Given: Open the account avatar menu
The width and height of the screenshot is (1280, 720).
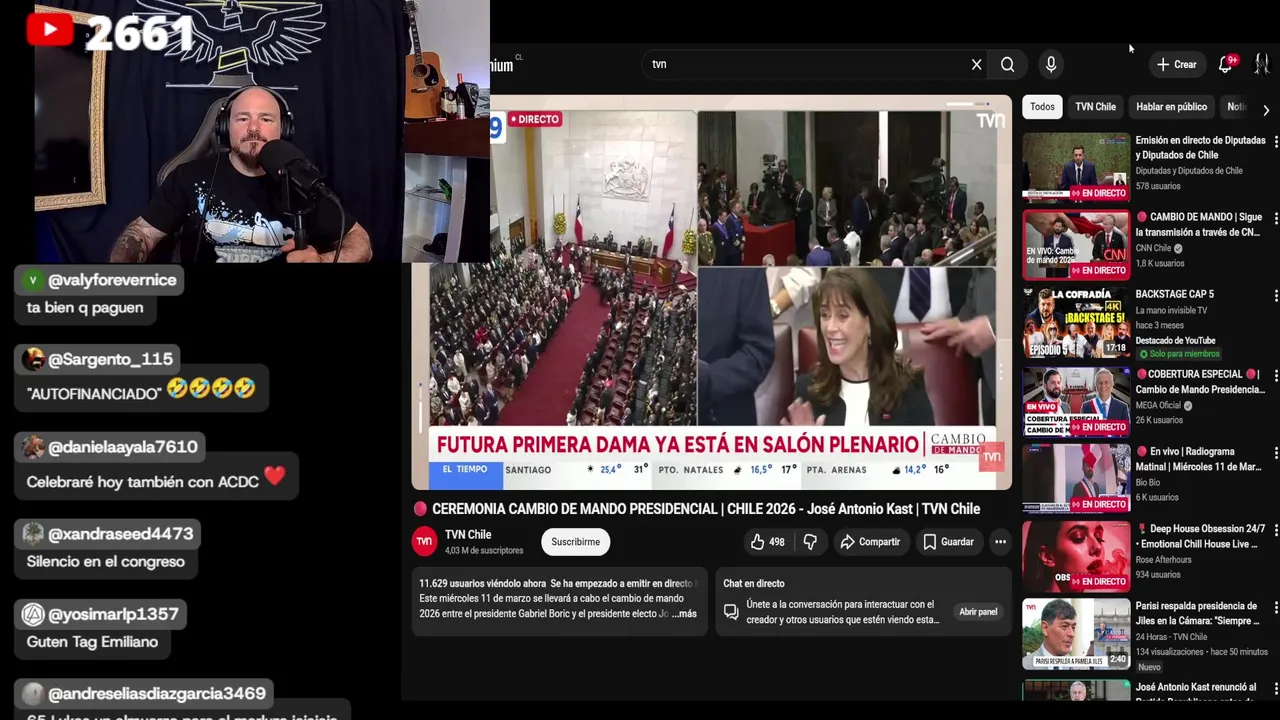Looking at the screenshot, I should point(1261,64).
